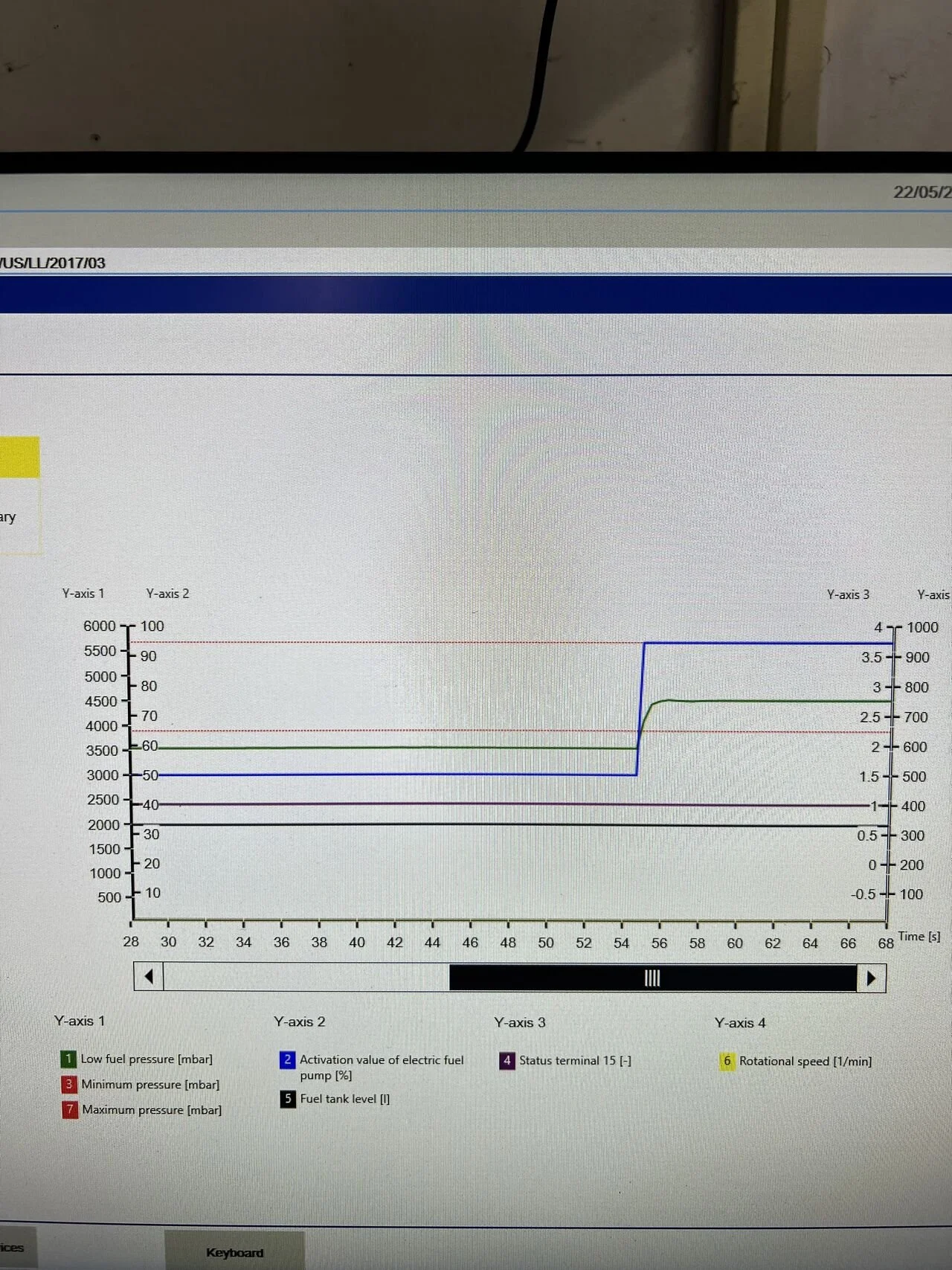Click the 'Time [s]' axis label
This screenshot has height=1270, width=952.
919,936
